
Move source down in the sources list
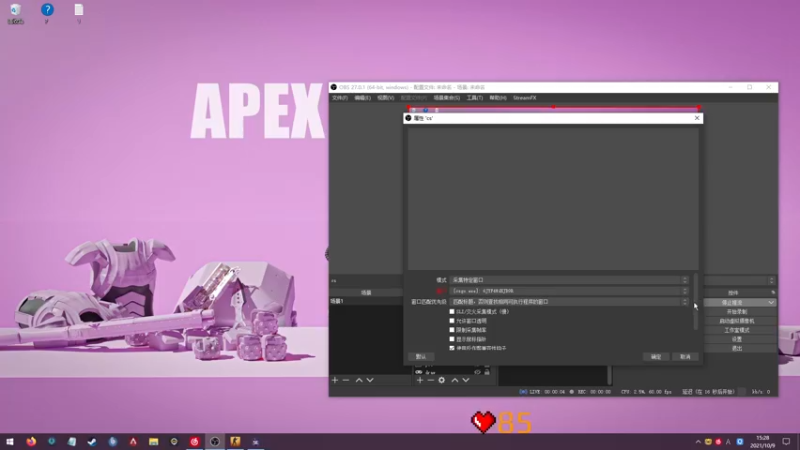[x=466, y=380]
